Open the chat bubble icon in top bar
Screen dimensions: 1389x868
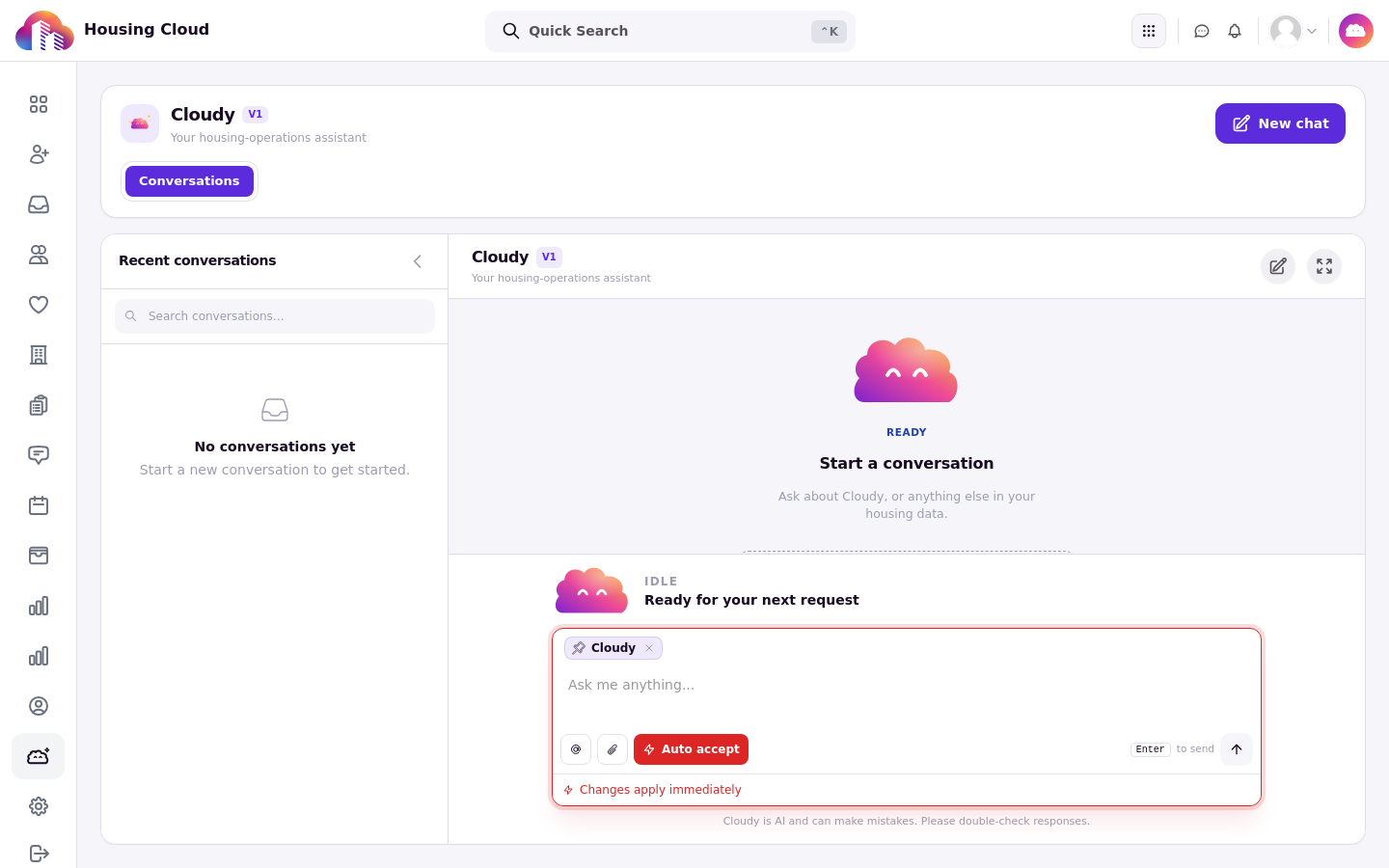point(1202,31)
